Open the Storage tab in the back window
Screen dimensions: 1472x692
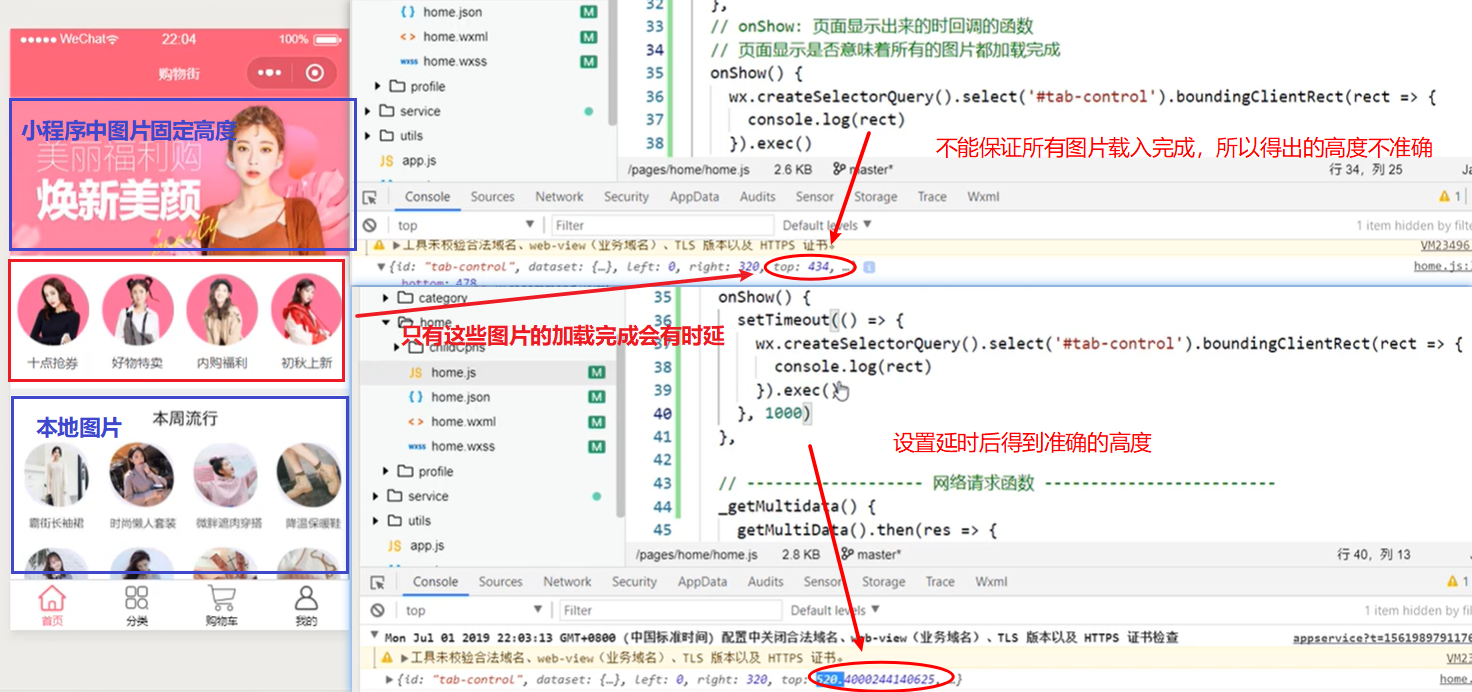875,197
